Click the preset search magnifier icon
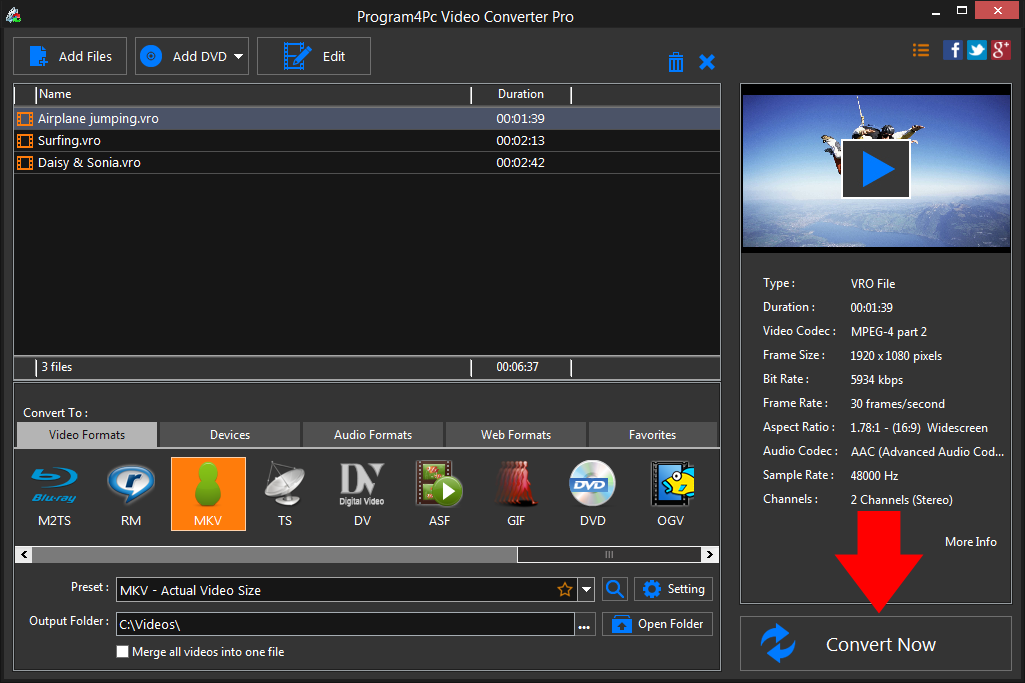Viewport: 1025px width, 683px height. click(x=615, y=589)
